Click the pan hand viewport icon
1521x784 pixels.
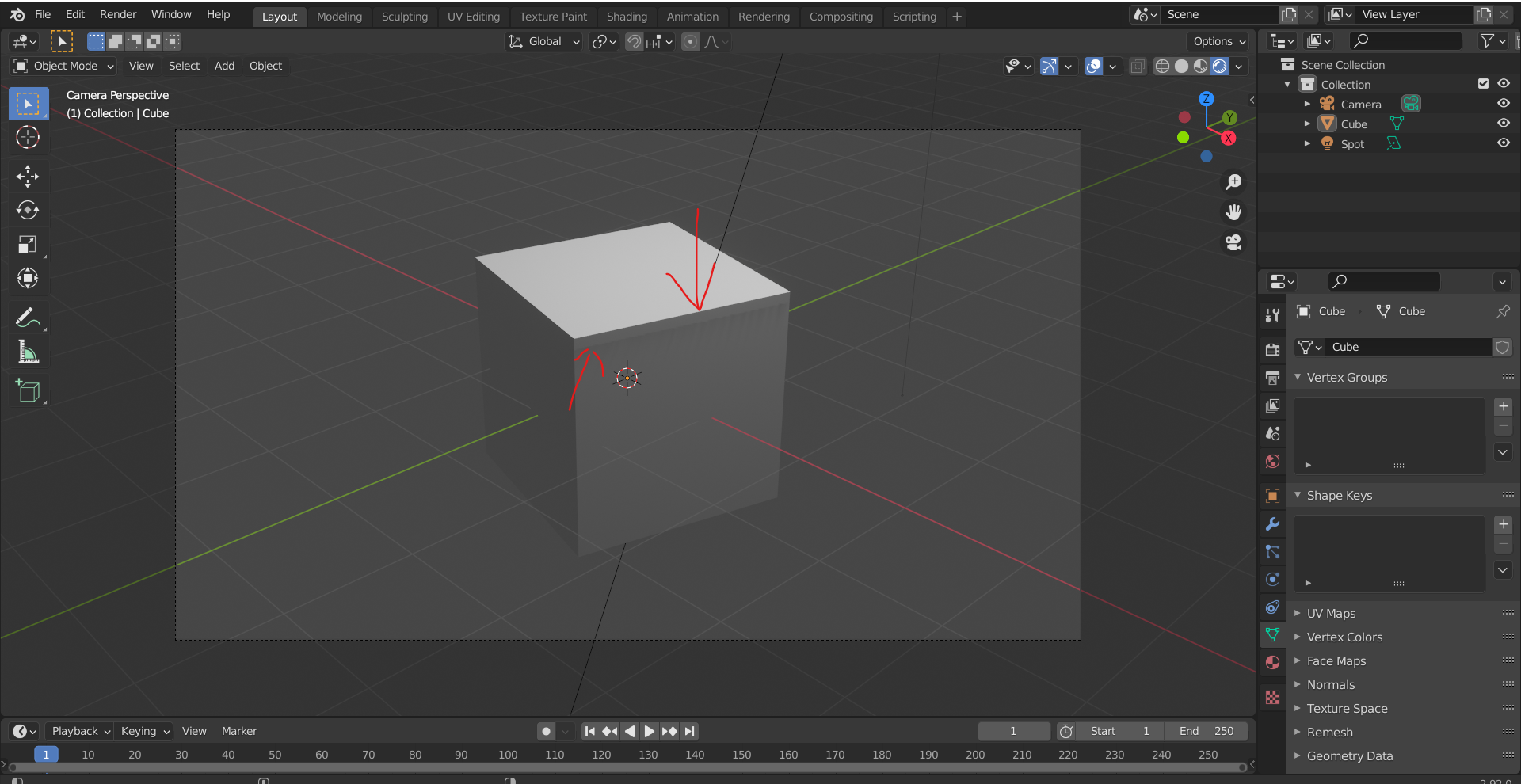point(1233,212)
